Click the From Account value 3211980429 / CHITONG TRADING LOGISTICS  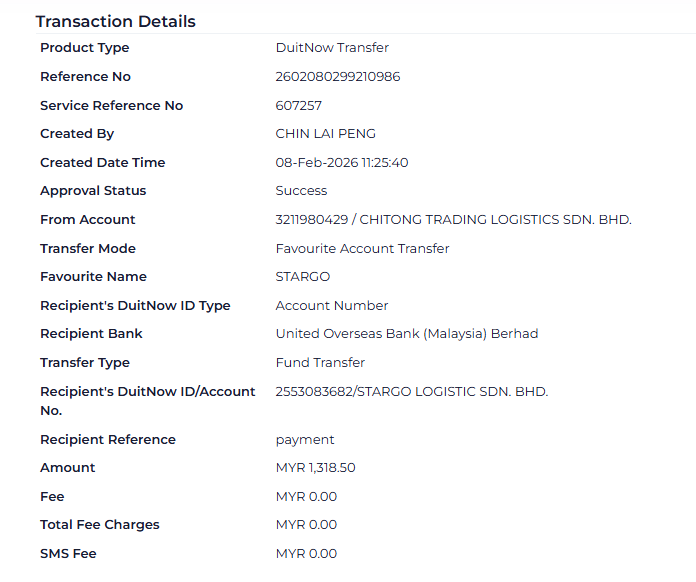pos(453,220)
